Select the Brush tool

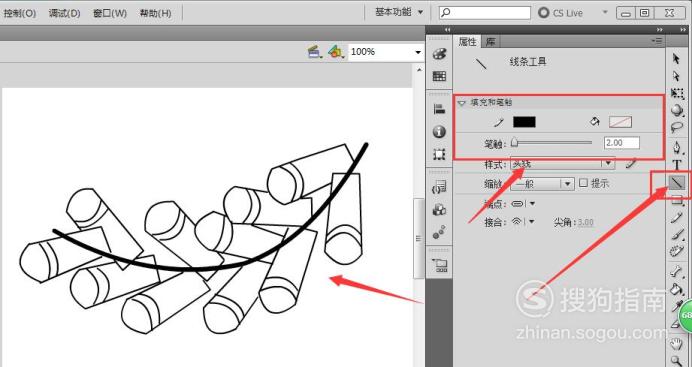click(676, 235)
